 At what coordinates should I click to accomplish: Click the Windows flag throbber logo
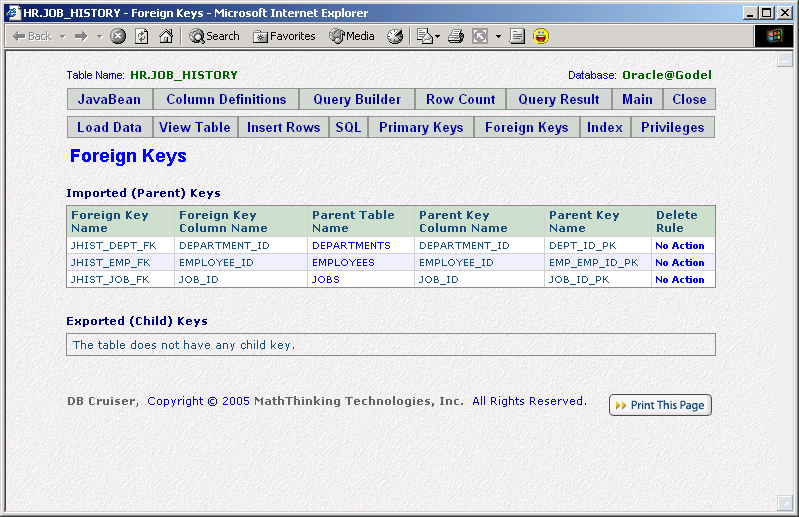774,36
